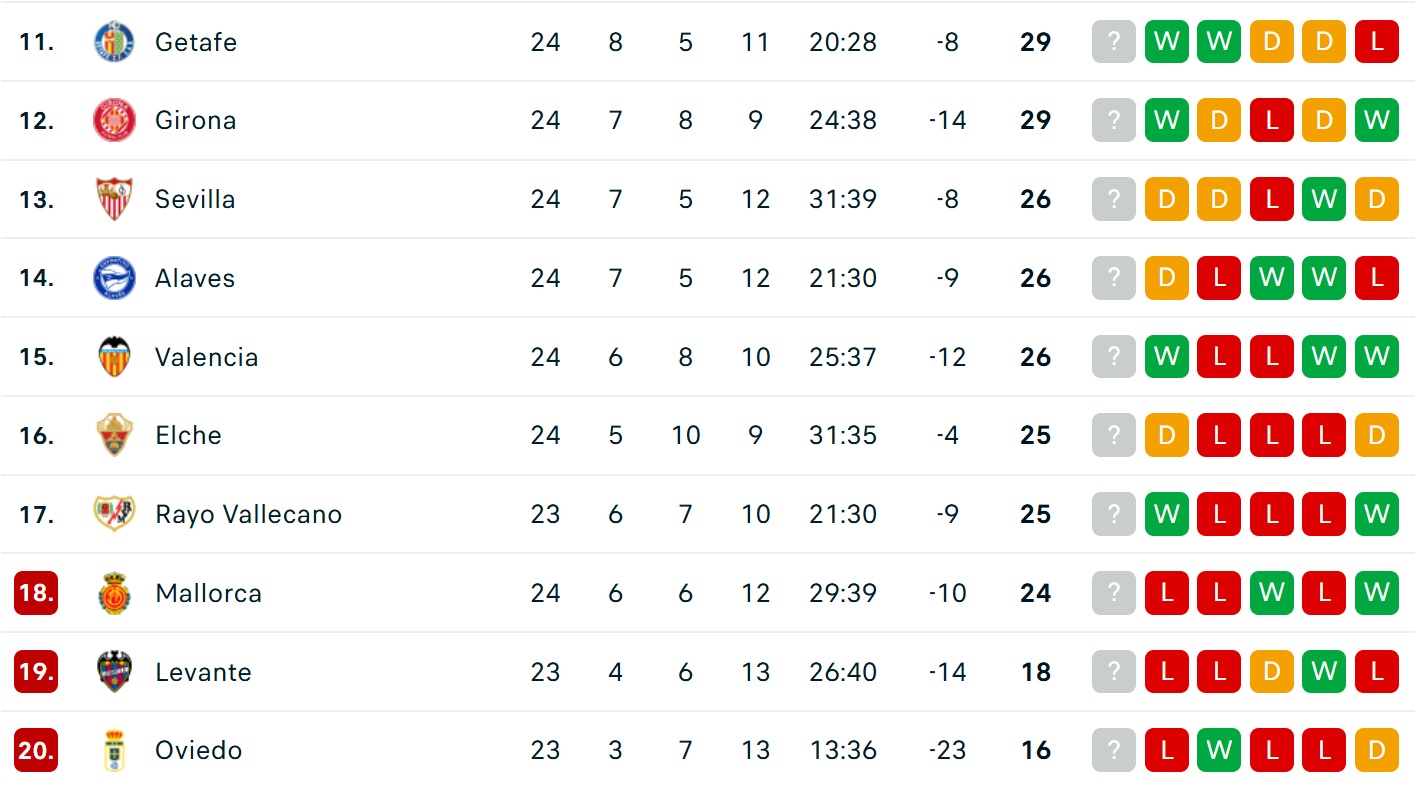The width and height of the screenshot is (1415, 788).
Task: Click the Oviedo club crest icon
Action: click(x=114, y=750)
